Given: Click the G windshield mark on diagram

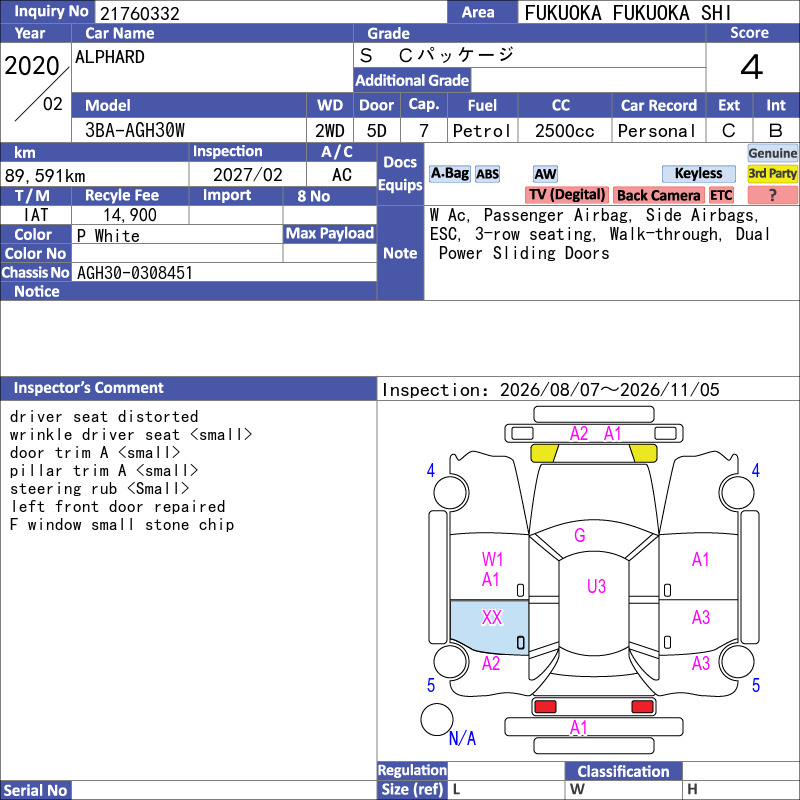Looking at the screenshot, I should tap(580, 535).
